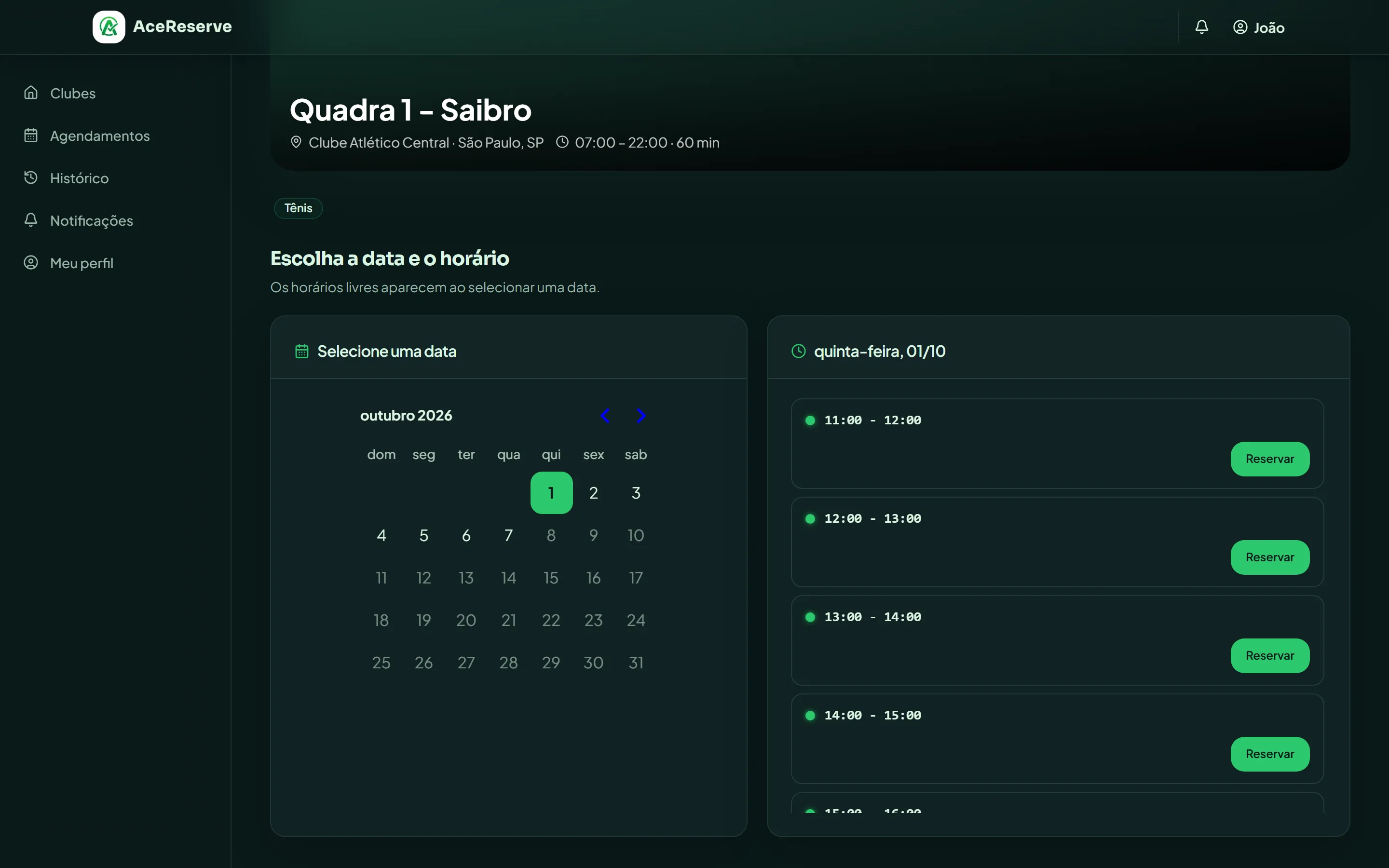Pick day 3 on the calendar
This screenshot has width=1389, height=868.
click(x=636, y=492)
